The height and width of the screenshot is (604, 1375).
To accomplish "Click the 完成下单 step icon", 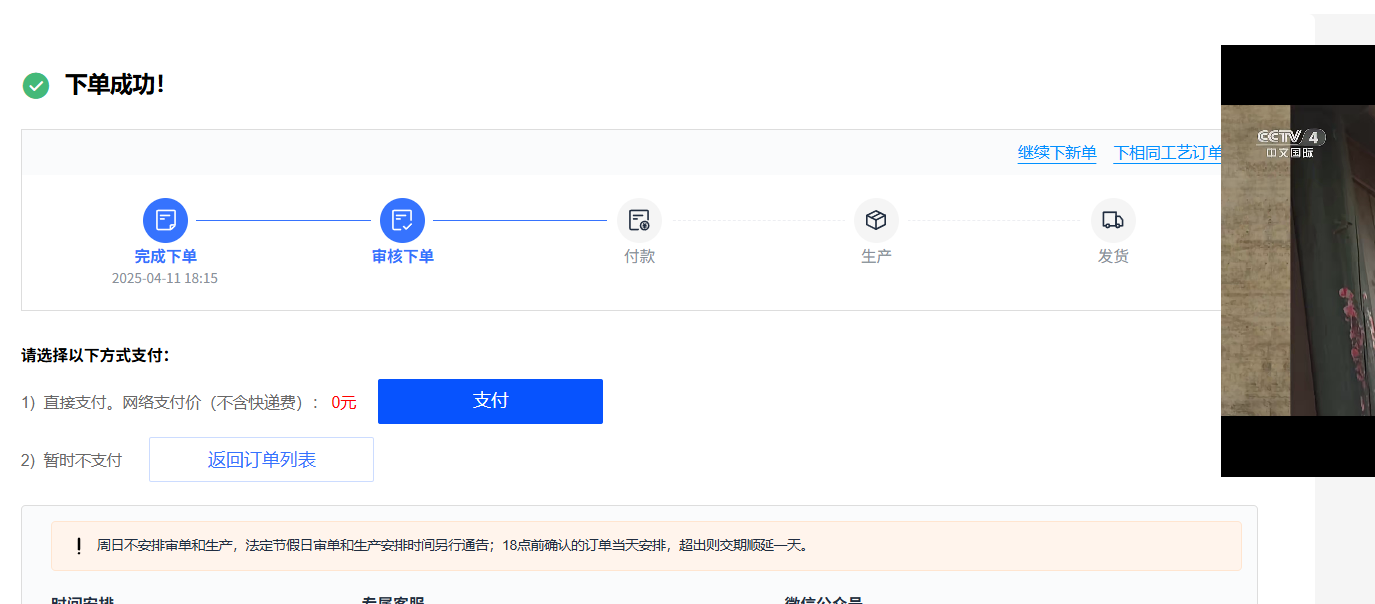I will point(166,220).
